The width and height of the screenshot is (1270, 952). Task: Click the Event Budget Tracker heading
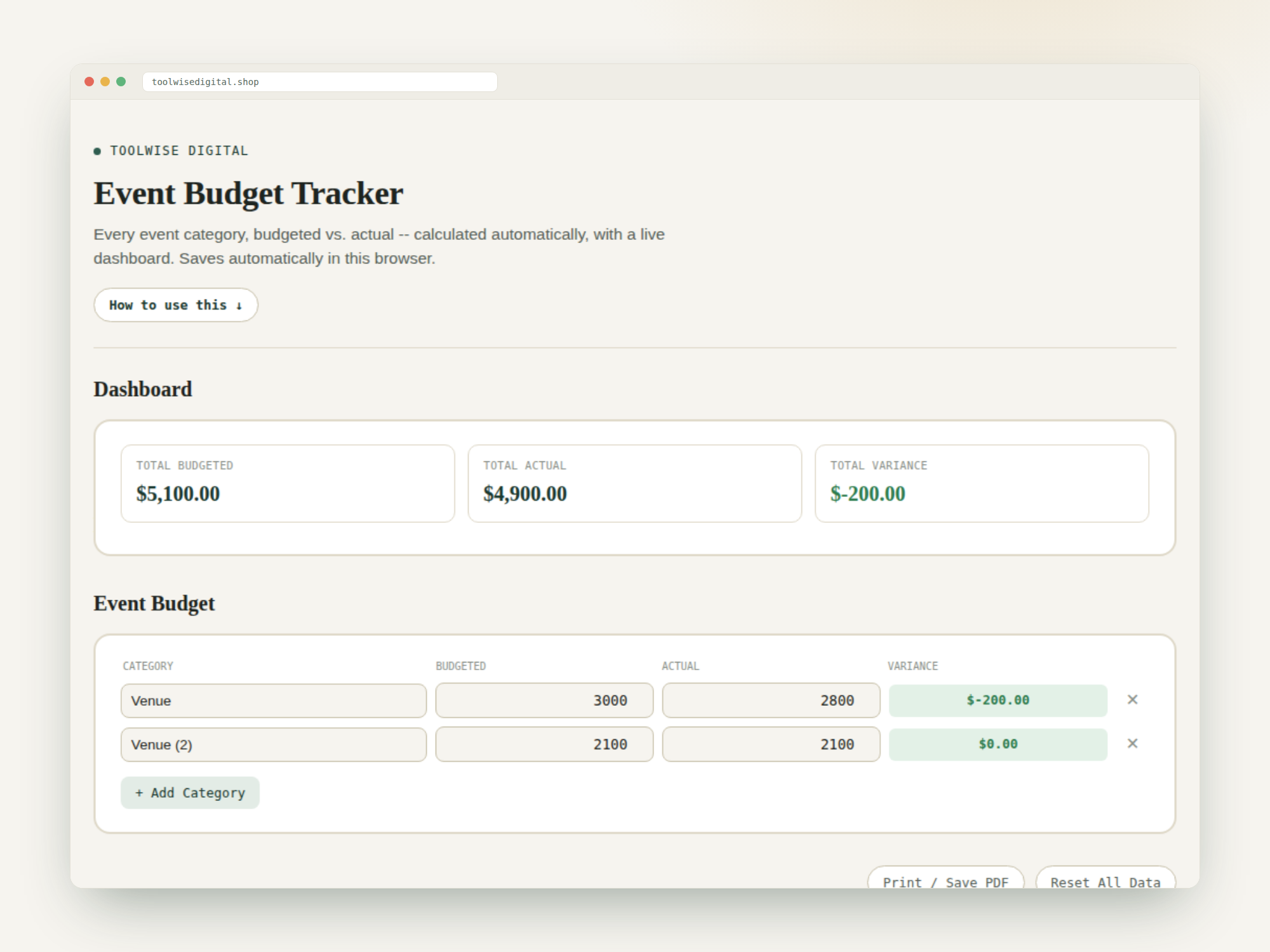click(x=248, y=194)
